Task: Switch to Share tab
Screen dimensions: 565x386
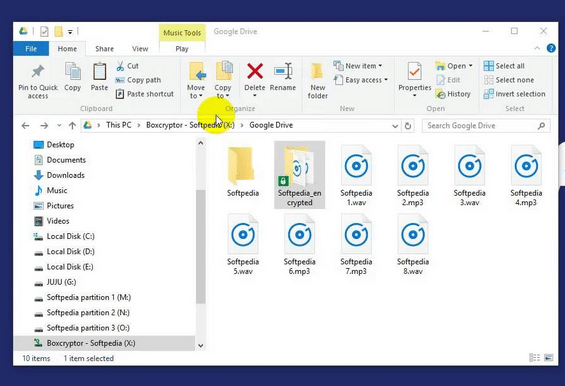Action: click(x=104, y=49)
